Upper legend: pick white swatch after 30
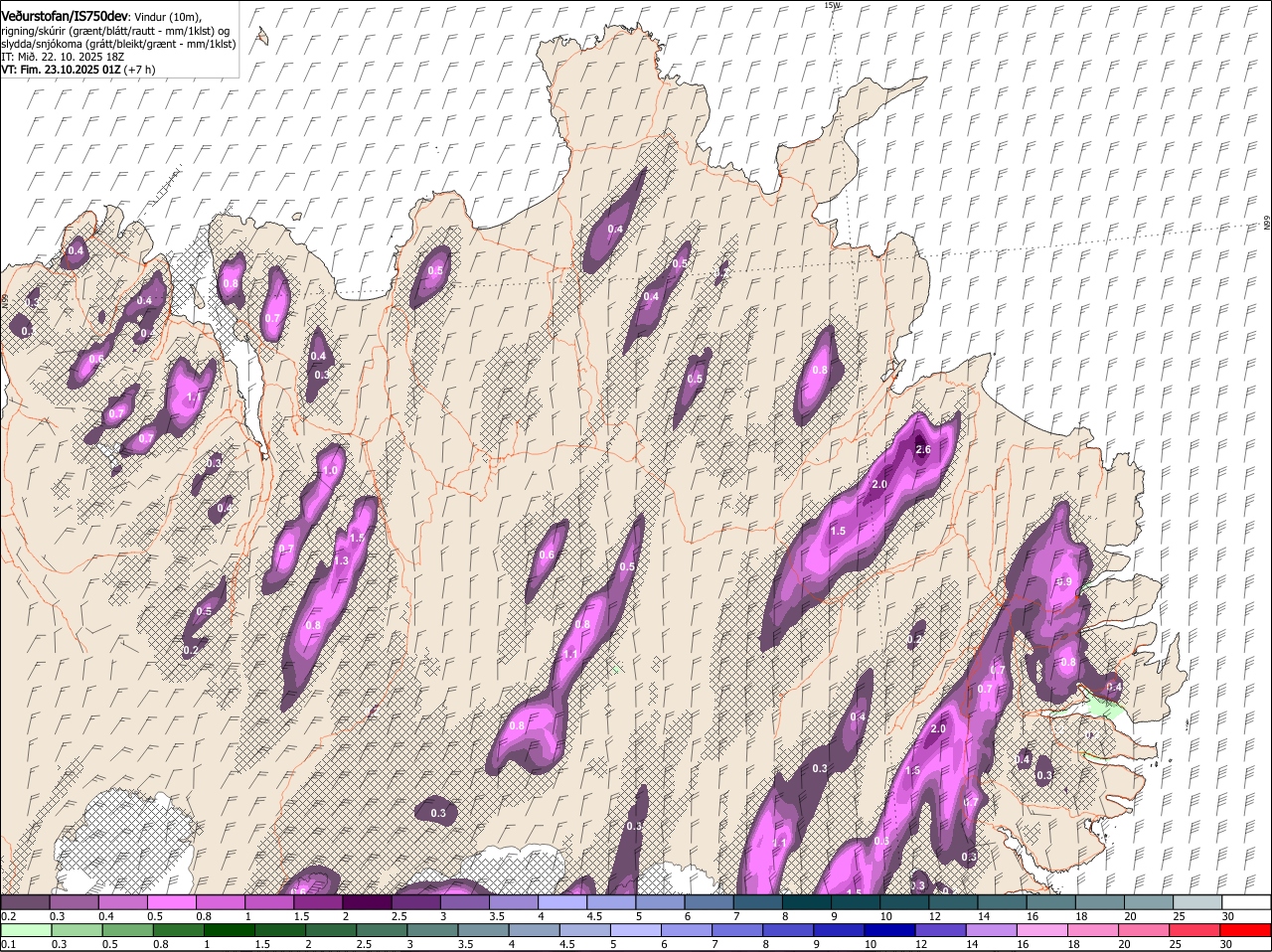The width and height of the screenshot is (1272, 952). [x=1246, y=901]
